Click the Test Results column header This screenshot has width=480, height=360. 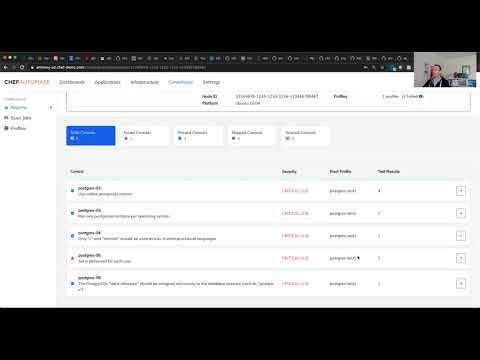coord(389,171)
